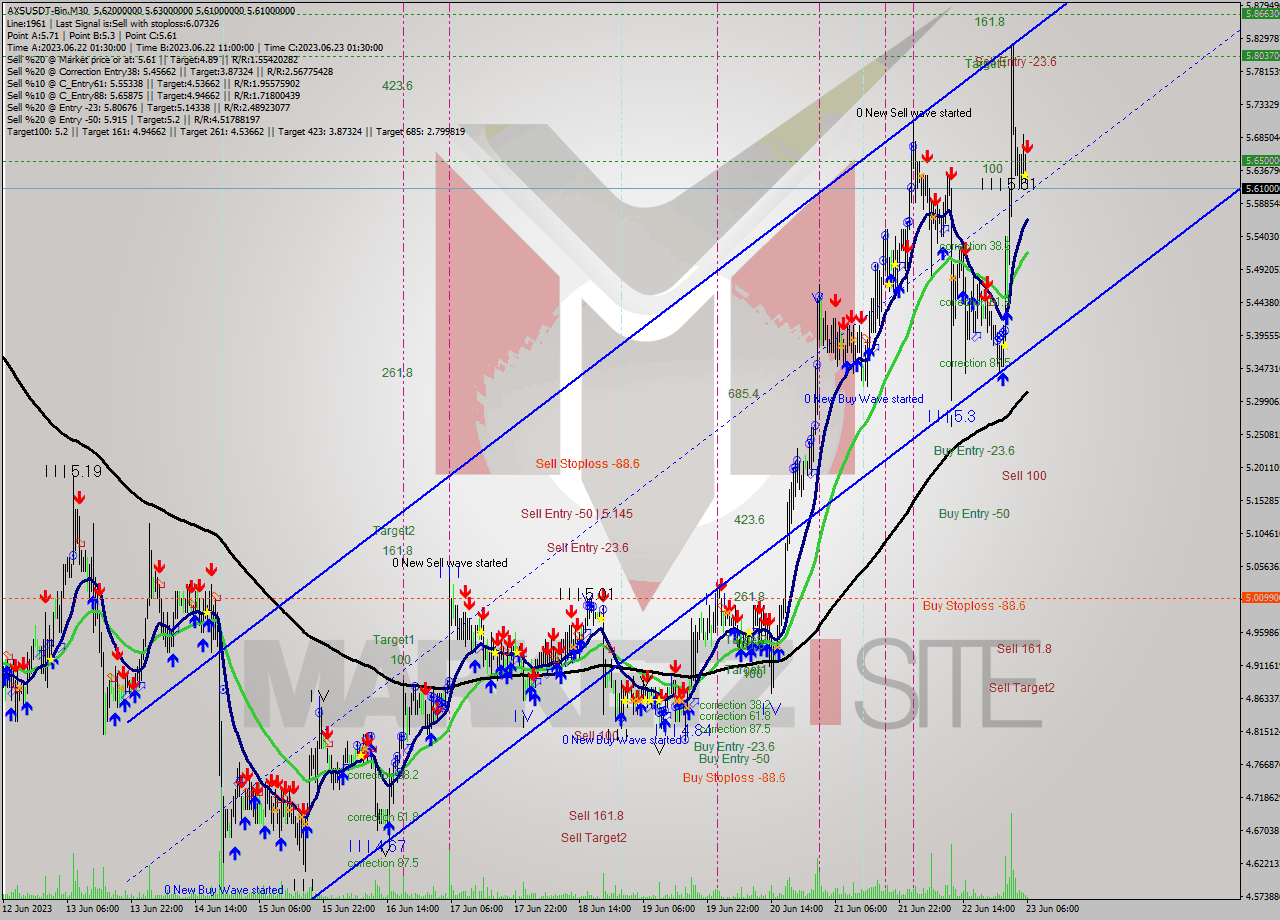Click the '16 Jun 14:00' time label

click(412, 909)
